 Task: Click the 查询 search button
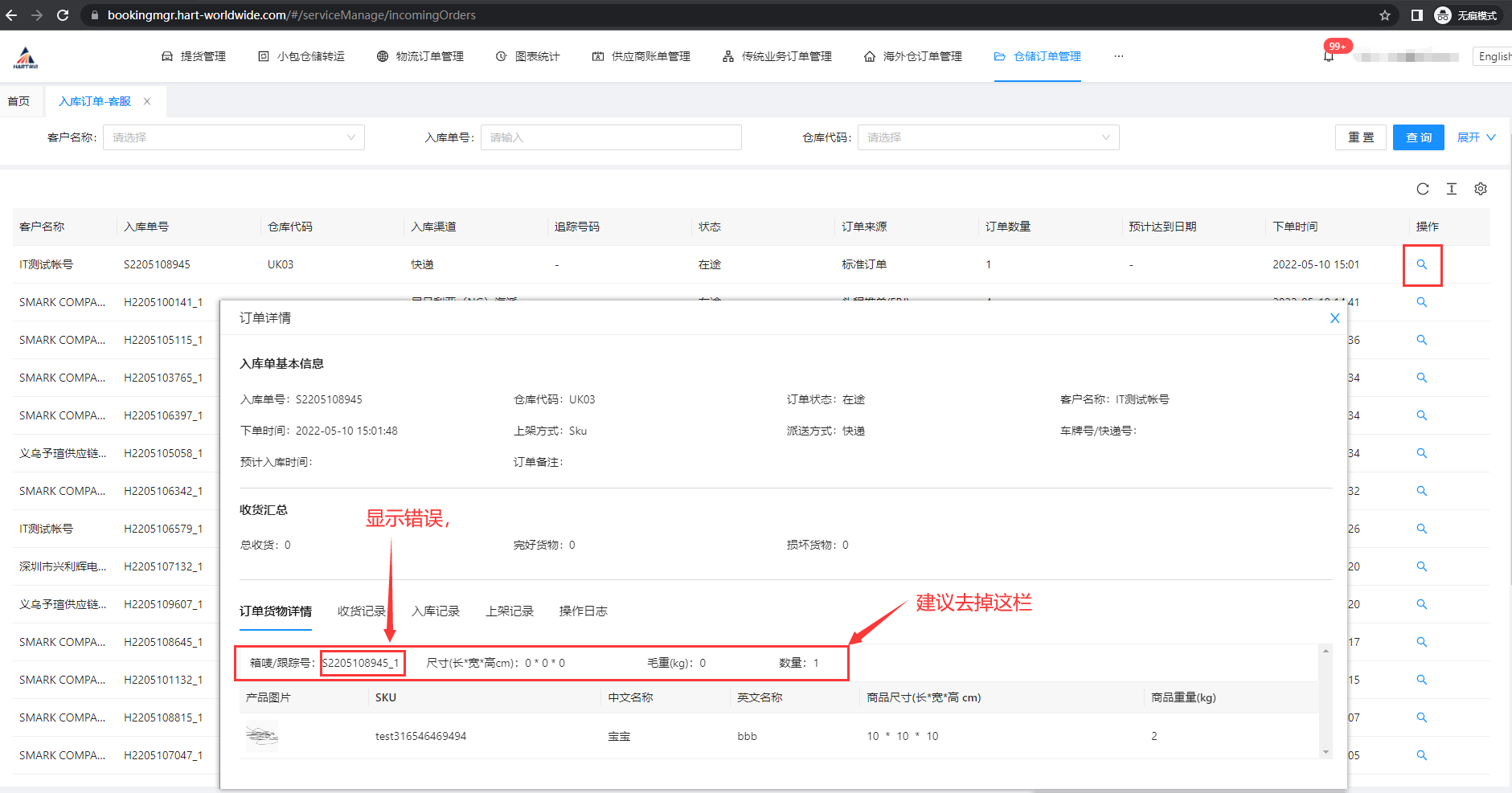pyautogui.click(x=1418, y=137)
